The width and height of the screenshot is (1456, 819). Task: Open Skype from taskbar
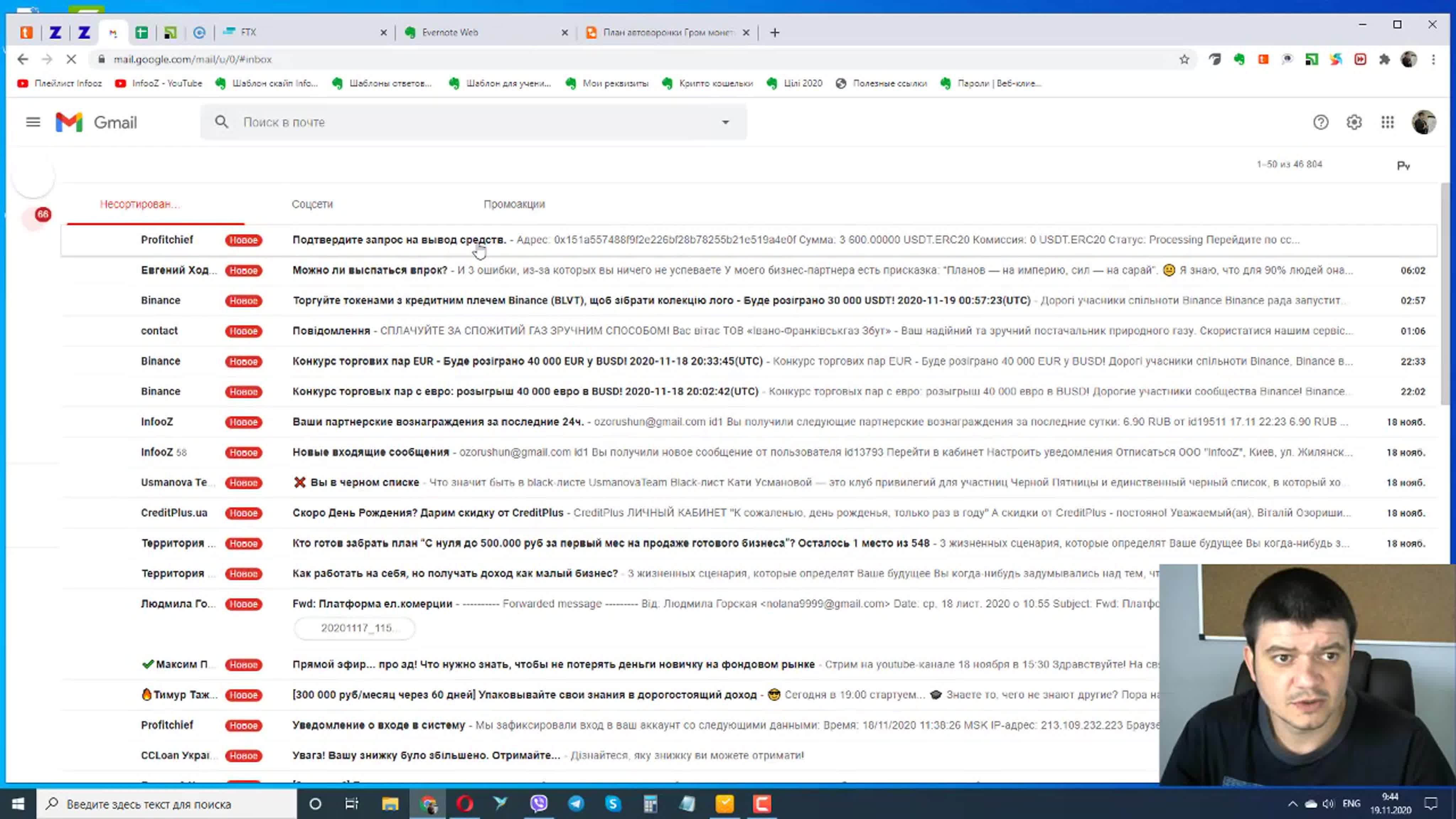tap(613, 803)
